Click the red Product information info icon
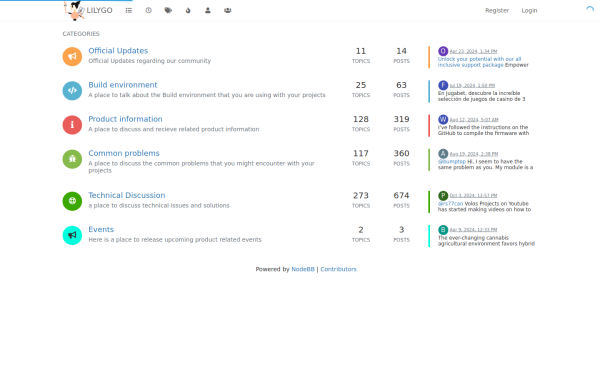 [72, 125]
